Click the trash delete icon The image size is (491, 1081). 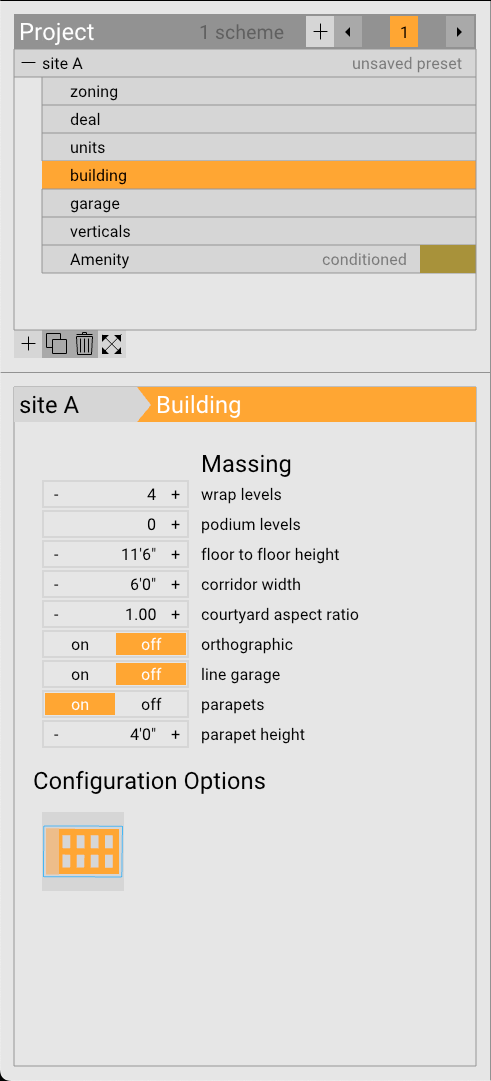tap(84, 343)
